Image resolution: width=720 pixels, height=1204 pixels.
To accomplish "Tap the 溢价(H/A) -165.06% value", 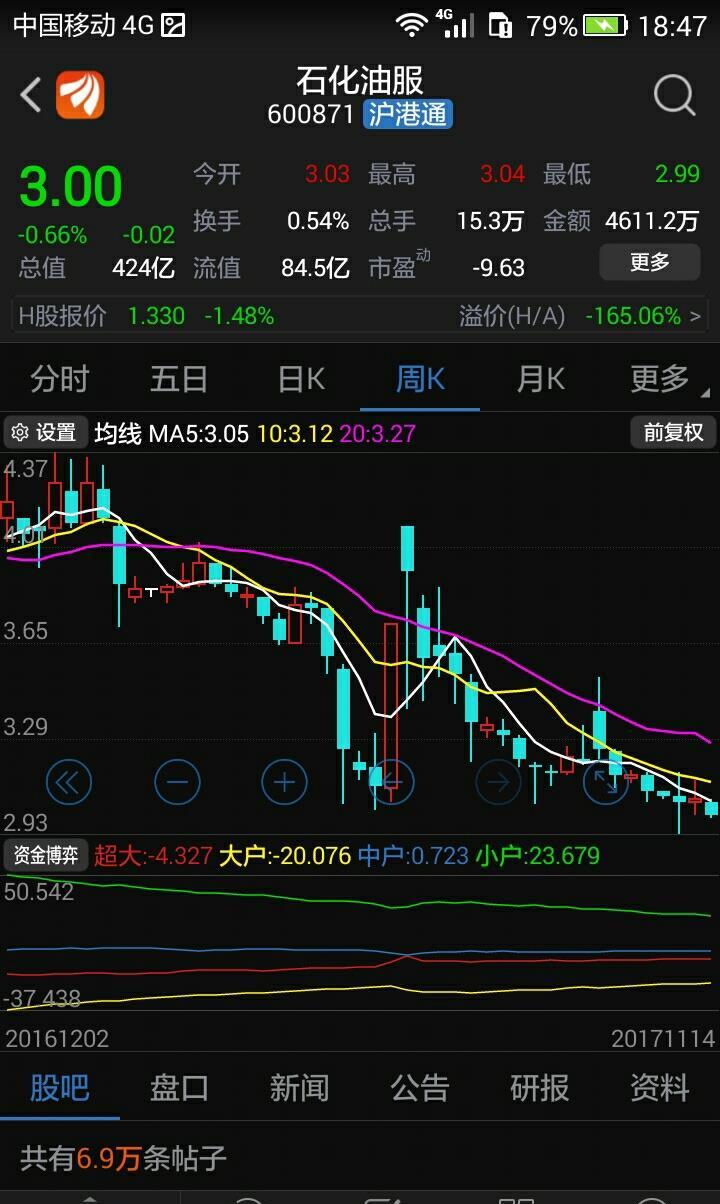I will click(632, 317).
